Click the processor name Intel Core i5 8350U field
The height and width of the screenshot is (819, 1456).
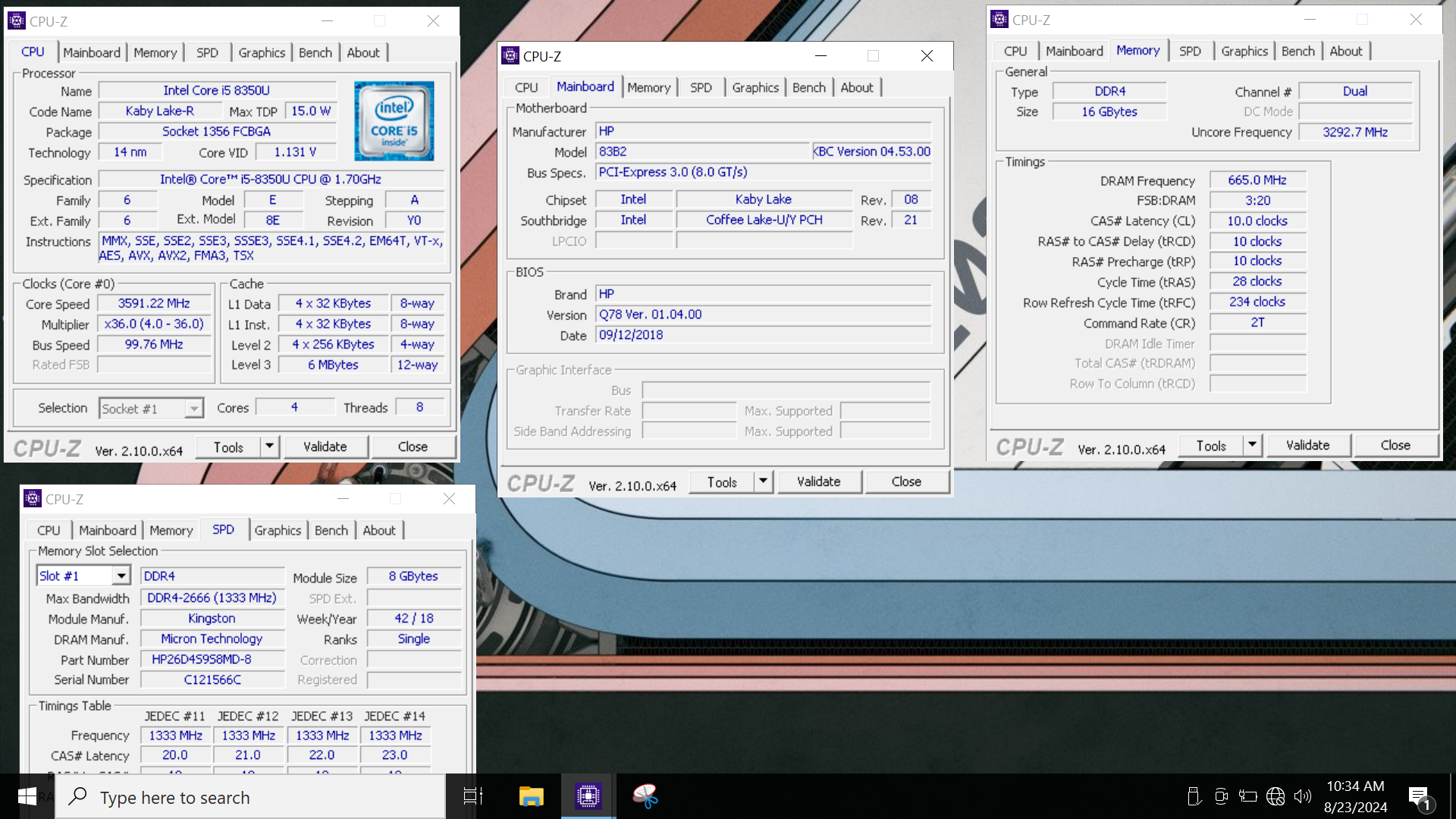coord(217,91)
